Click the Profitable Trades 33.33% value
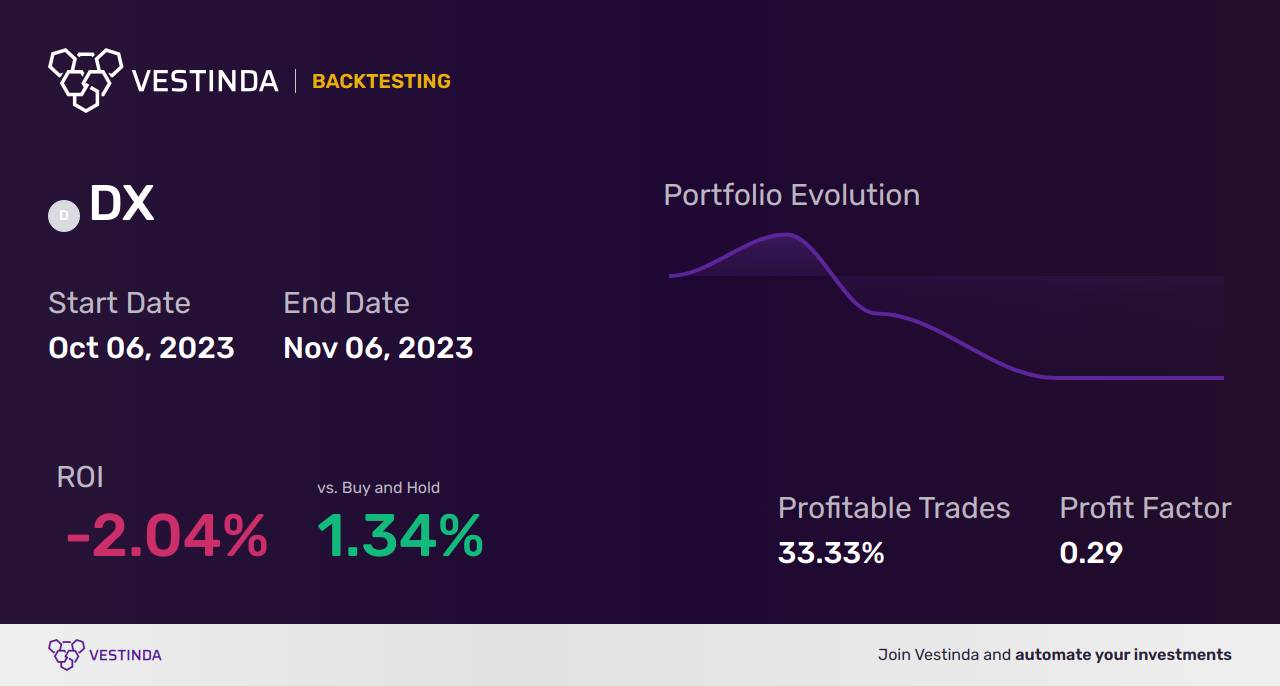 [831, 553]
